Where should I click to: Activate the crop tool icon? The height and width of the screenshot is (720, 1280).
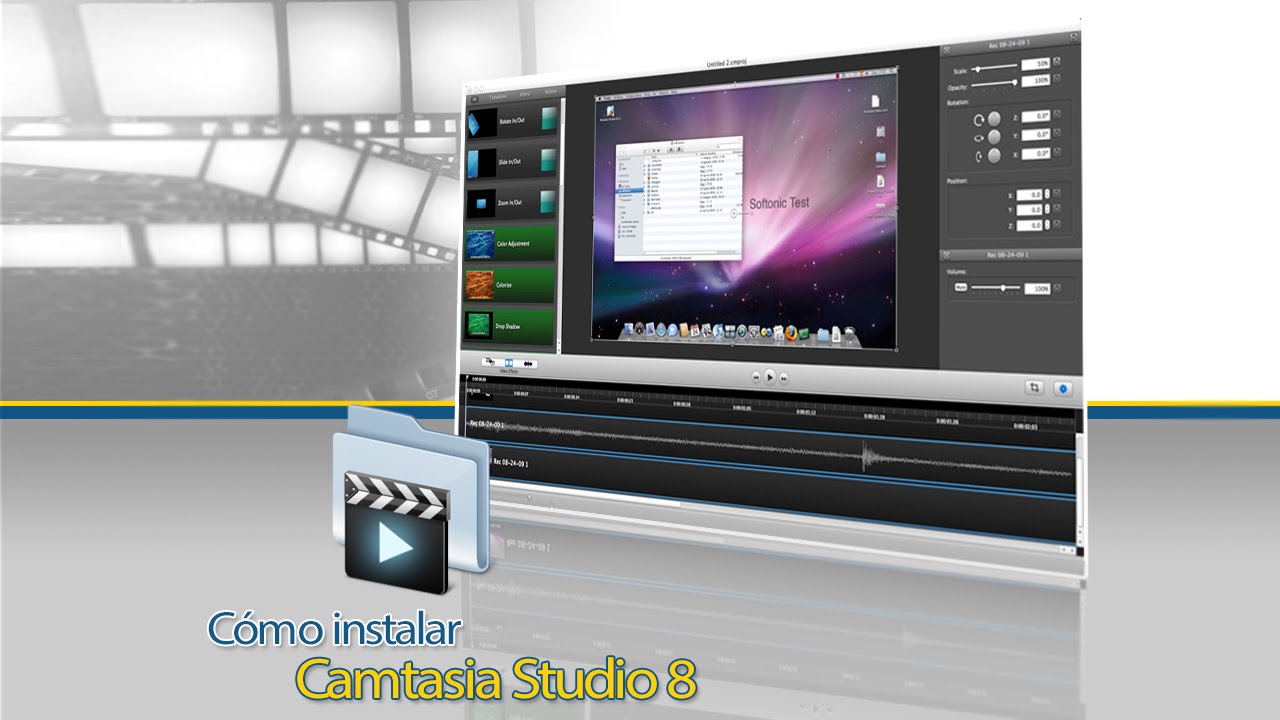pyautogui.click(x=1033, y=387)
